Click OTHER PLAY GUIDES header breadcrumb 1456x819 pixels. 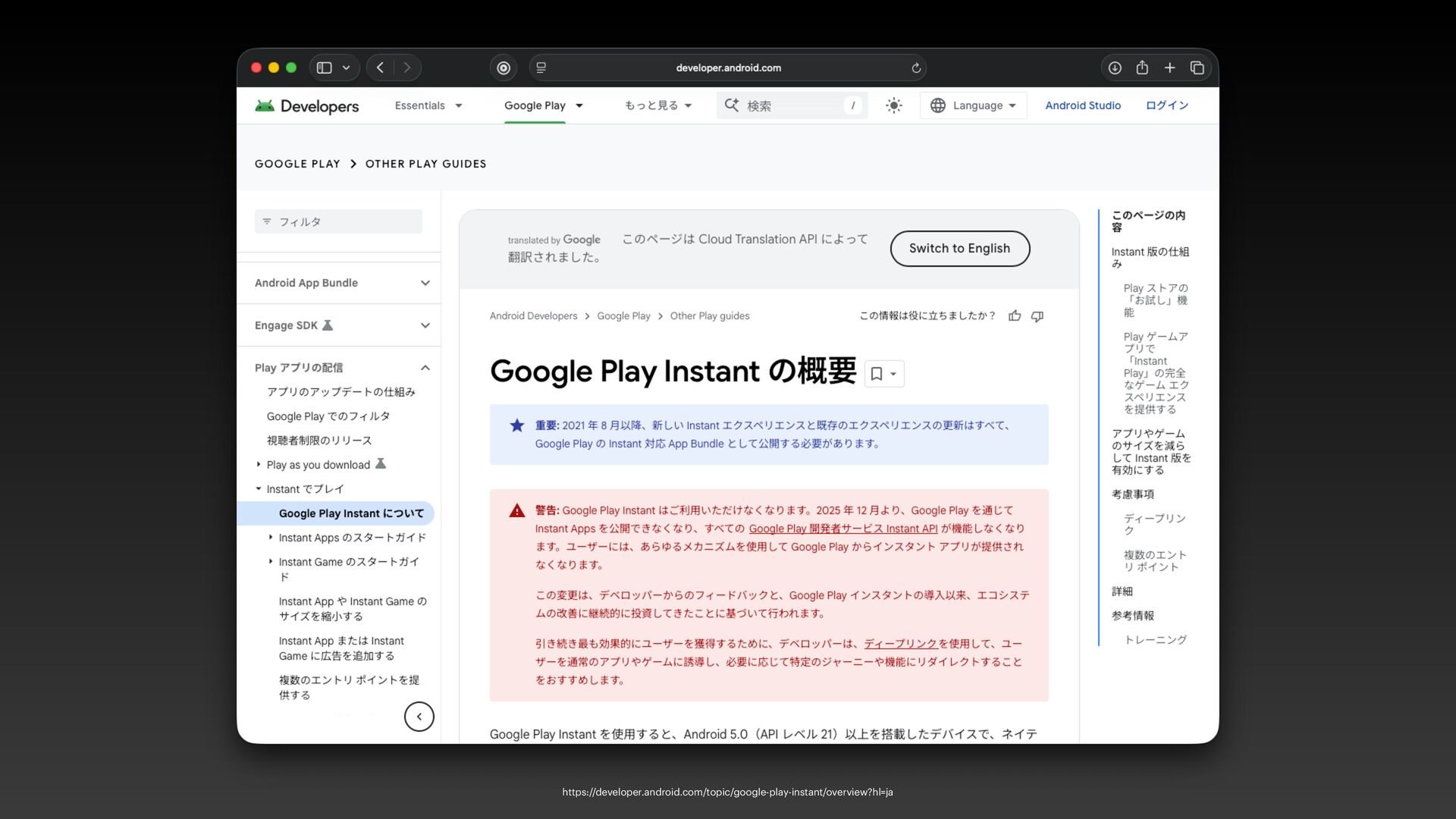(x=426, y=164)
